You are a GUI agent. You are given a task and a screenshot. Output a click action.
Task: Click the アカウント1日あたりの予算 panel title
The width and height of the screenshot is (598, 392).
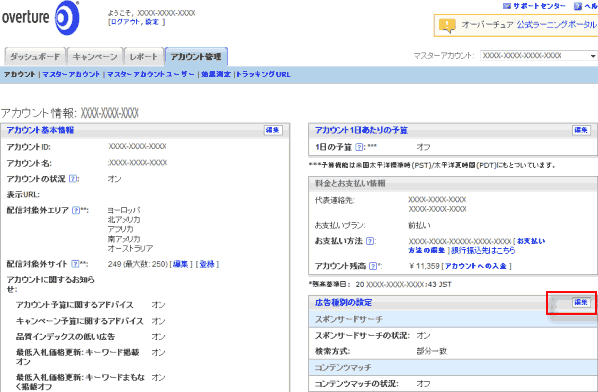pyautogui.click(x=361, y=130)
